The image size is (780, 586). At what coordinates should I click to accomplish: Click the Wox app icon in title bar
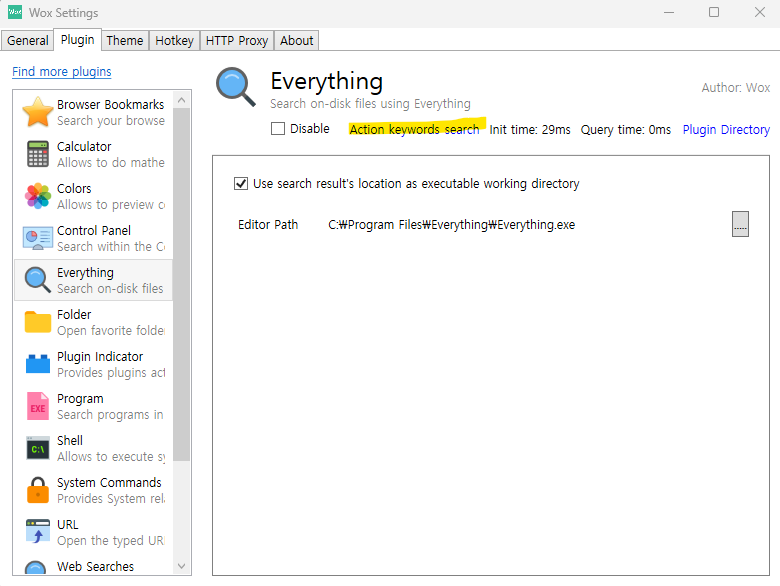(x=15, y=12)
